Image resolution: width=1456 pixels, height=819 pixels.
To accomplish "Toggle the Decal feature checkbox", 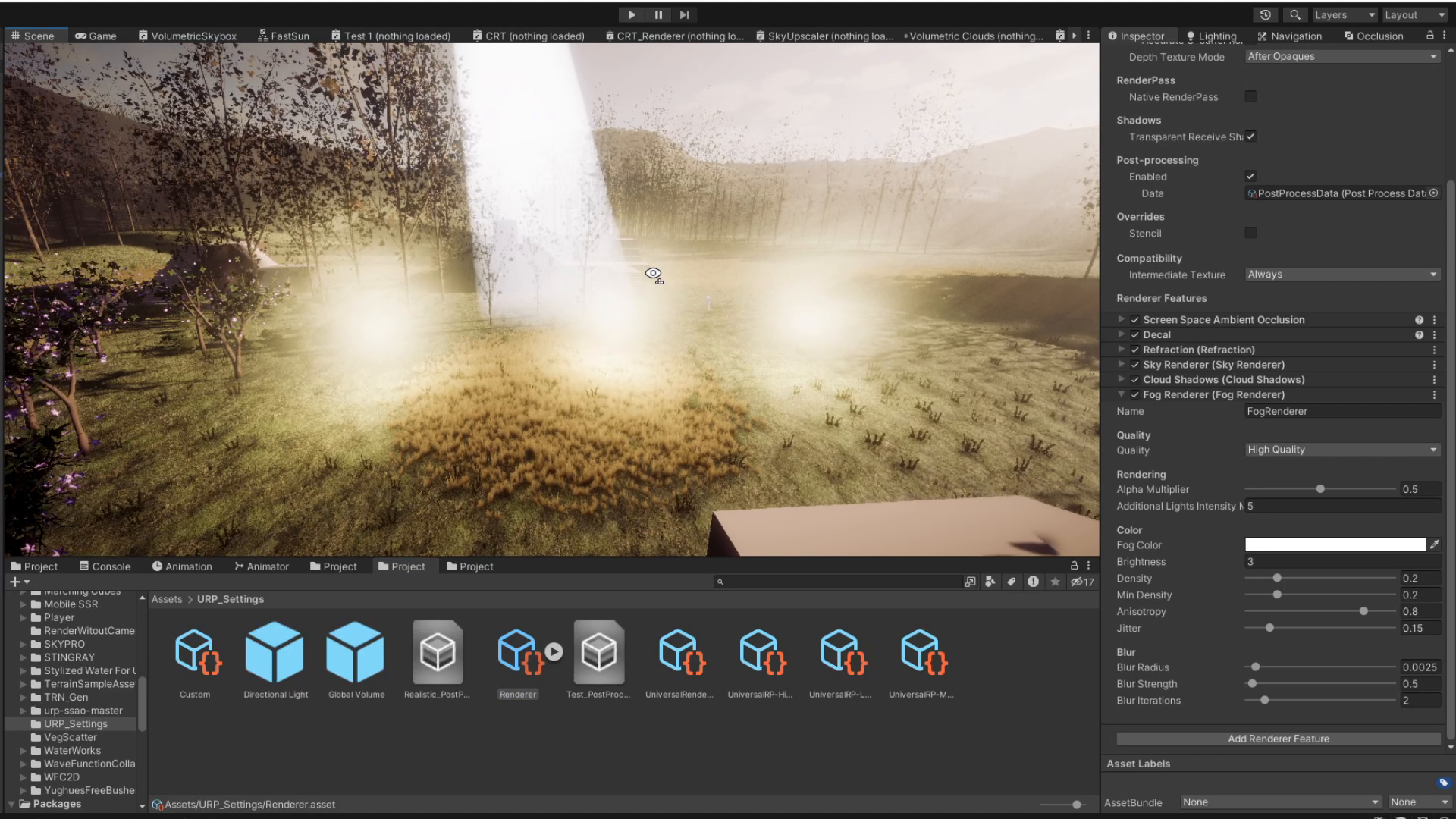I will [x=1135, y=334].
